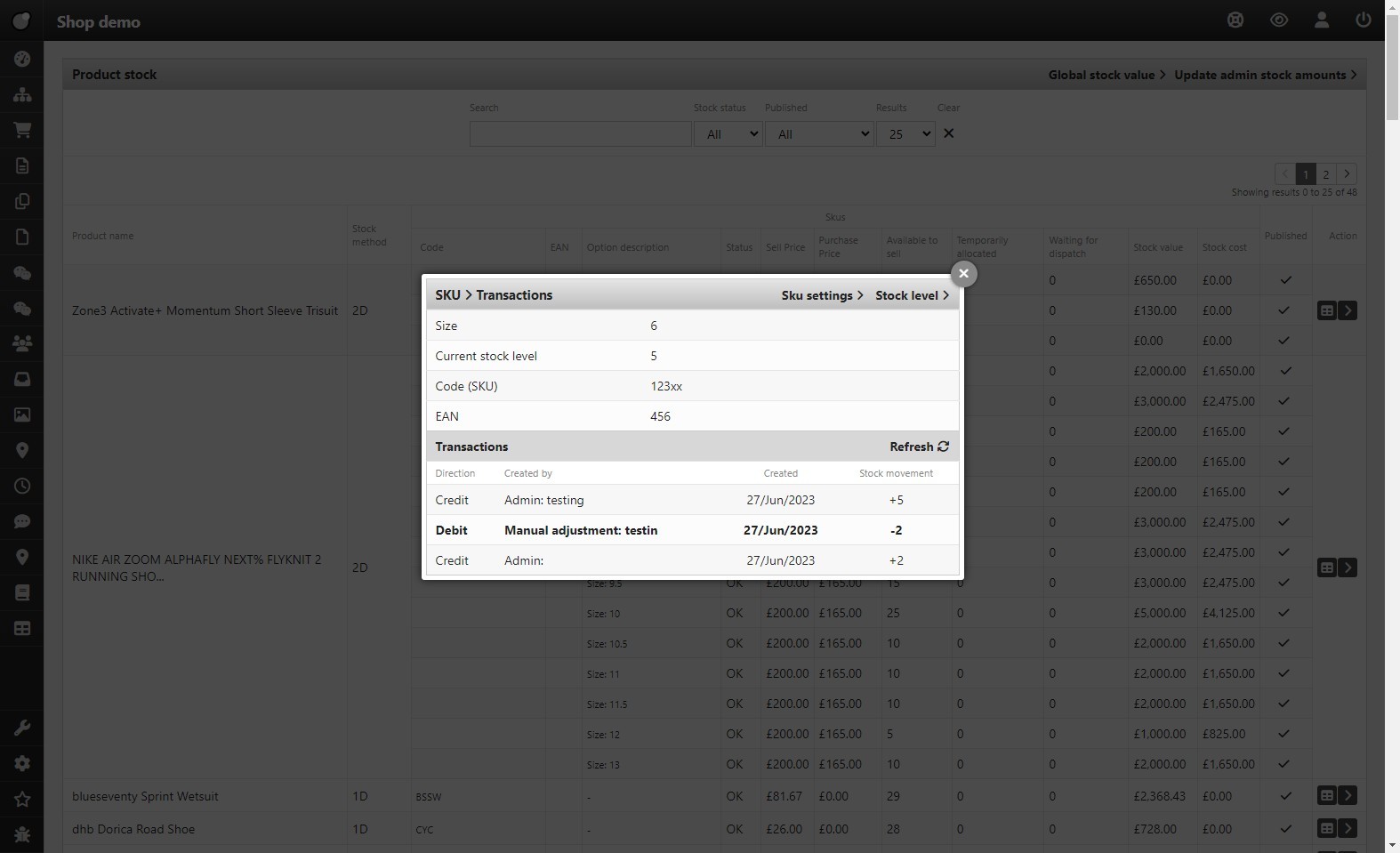Expand the Results per page dropdown
Image resolution: width=1400 pixels, height=853 pixels.
905,134
